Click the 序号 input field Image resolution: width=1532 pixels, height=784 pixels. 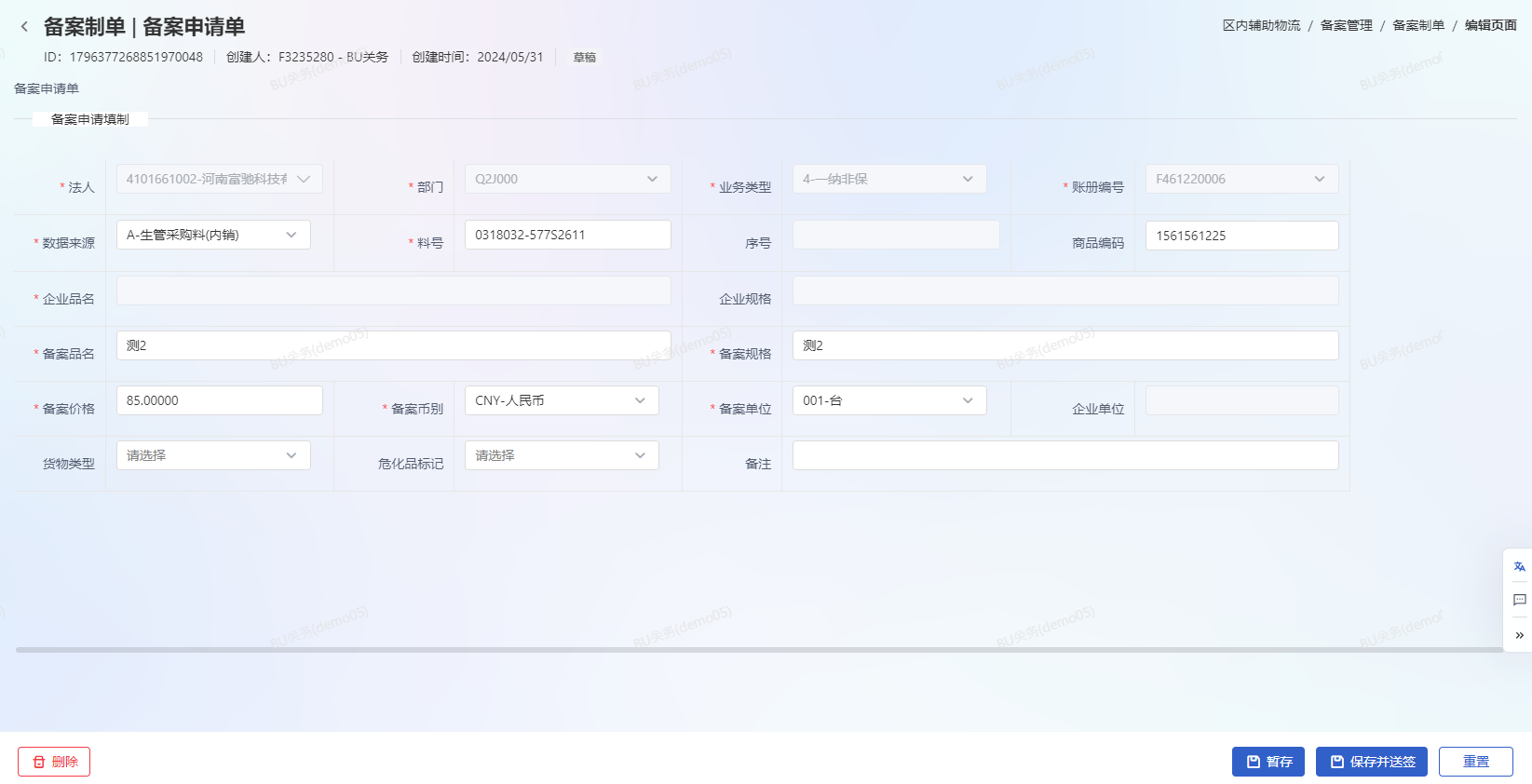896,235
